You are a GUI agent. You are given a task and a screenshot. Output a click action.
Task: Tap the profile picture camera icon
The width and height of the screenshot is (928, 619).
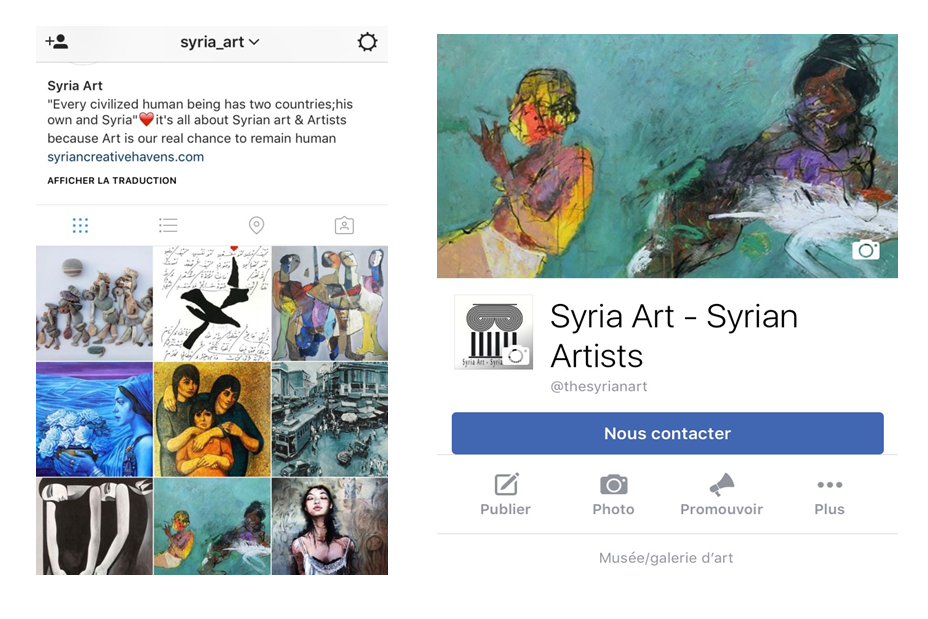pyautogui.click(x=517, y=355)
